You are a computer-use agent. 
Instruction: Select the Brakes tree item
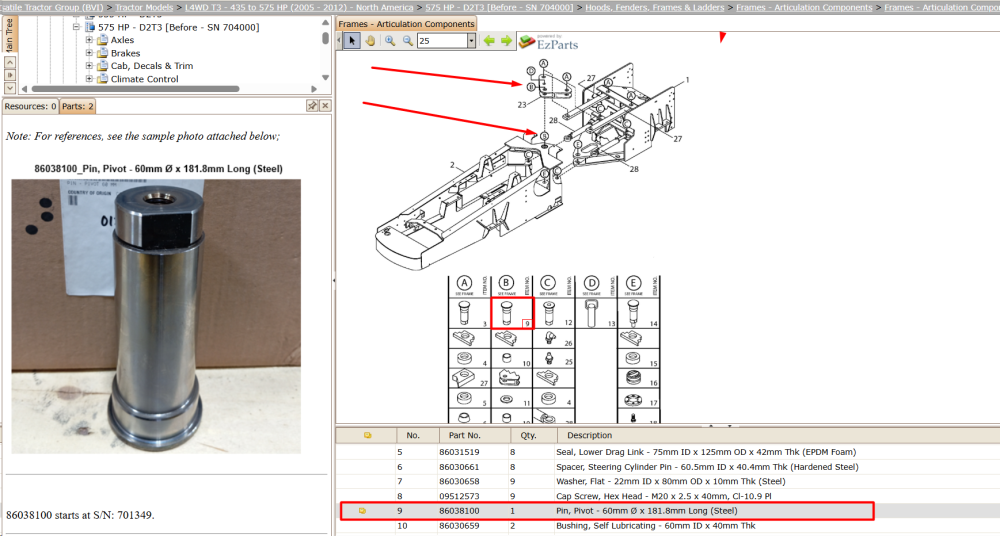click(x=126, y=53)
